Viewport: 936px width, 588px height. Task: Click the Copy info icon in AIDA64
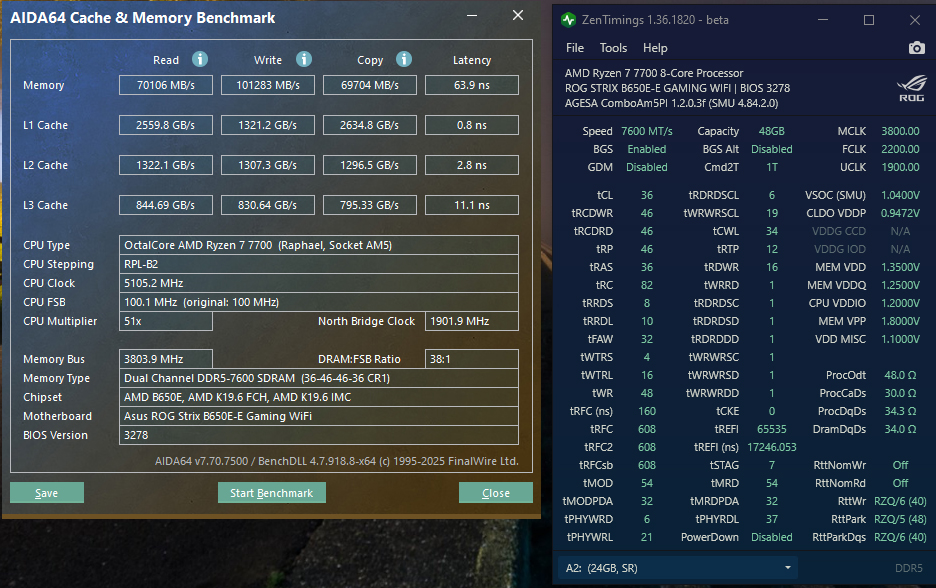404,59
